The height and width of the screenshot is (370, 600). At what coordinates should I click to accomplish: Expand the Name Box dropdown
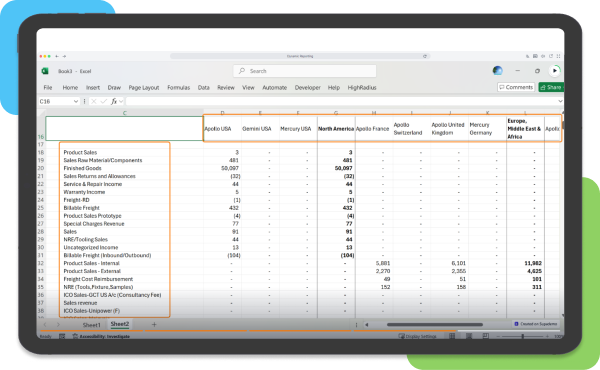point(76,101)
